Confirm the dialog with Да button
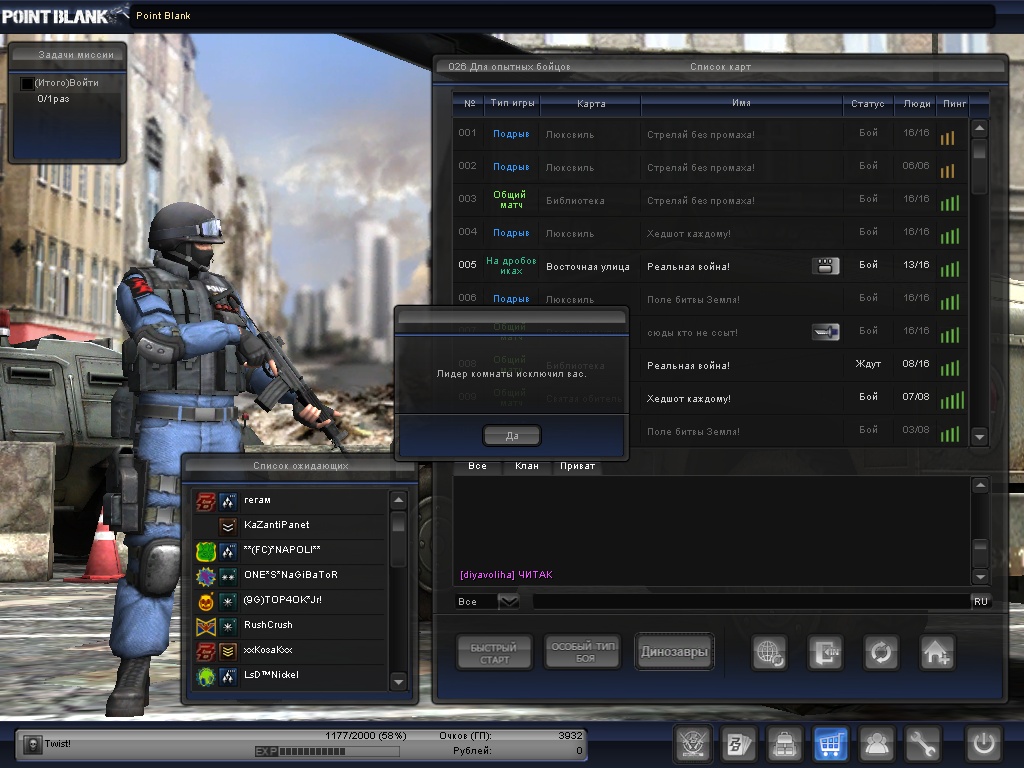 (512, 436)
